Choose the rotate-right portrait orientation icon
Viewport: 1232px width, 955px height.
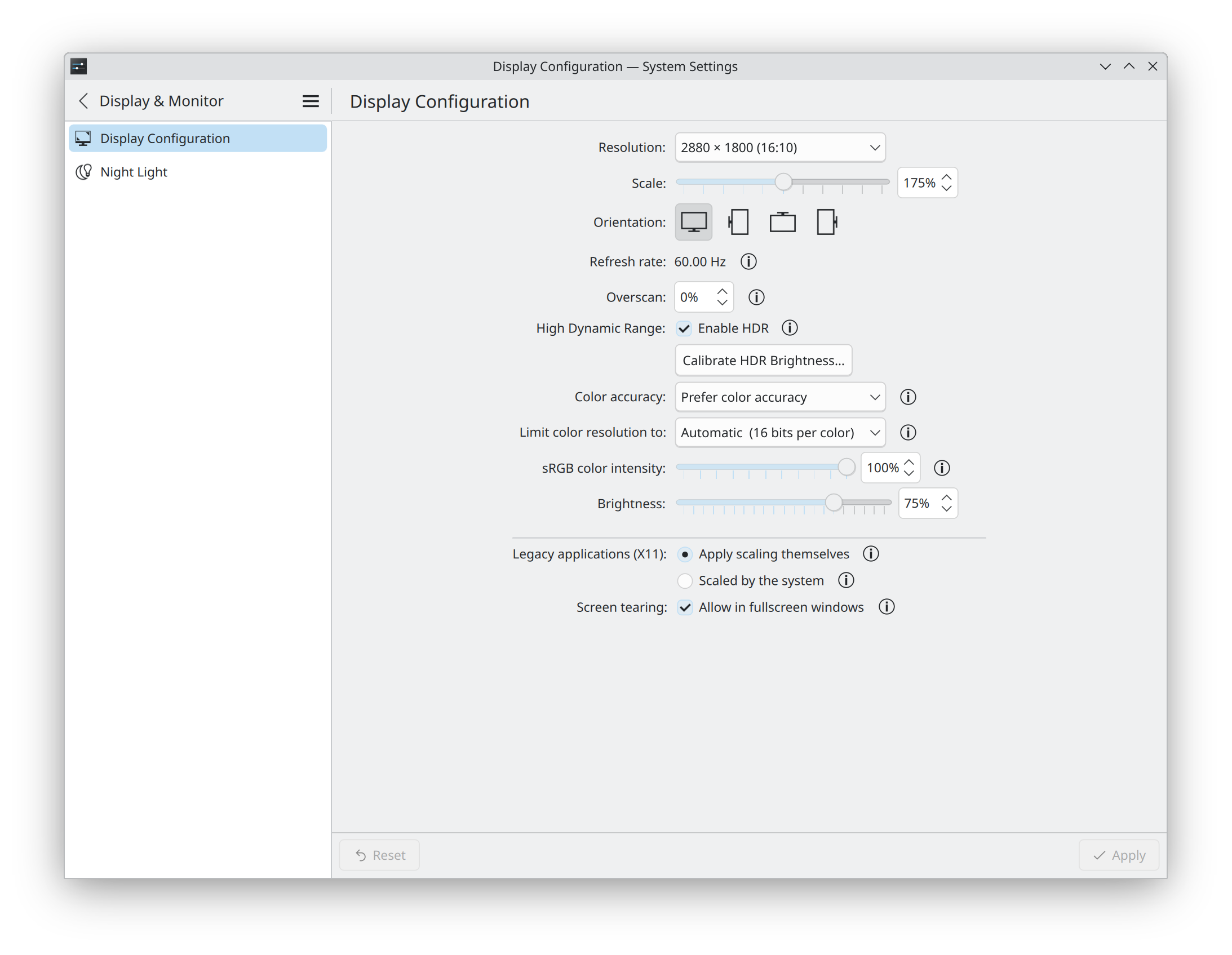point(826,222)
